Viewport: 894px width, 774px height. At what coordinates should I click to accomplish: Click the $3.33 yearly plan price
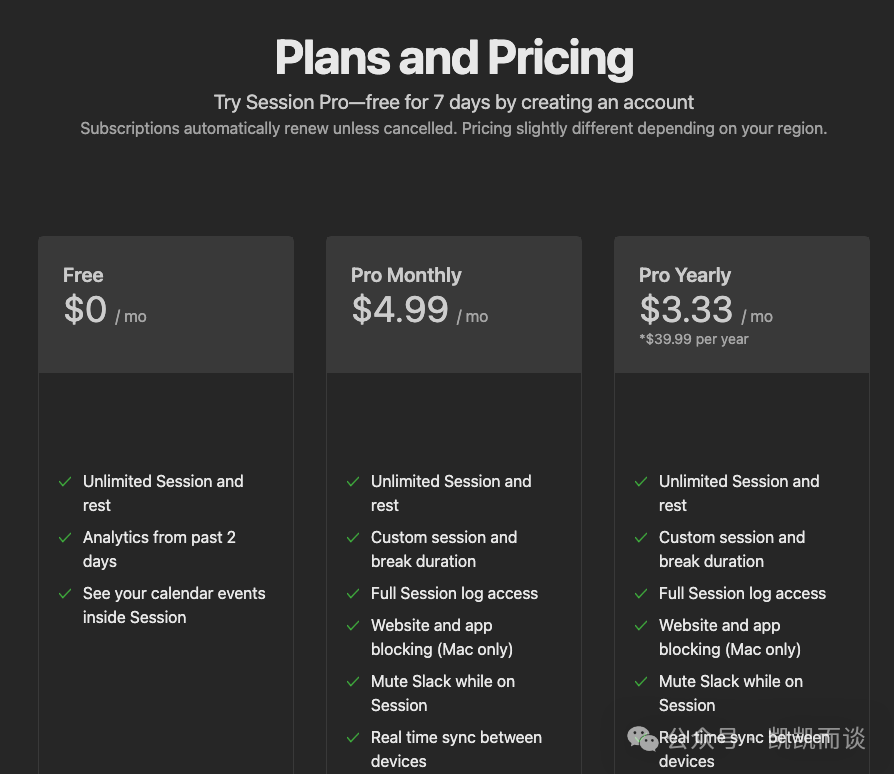[686, 310]
